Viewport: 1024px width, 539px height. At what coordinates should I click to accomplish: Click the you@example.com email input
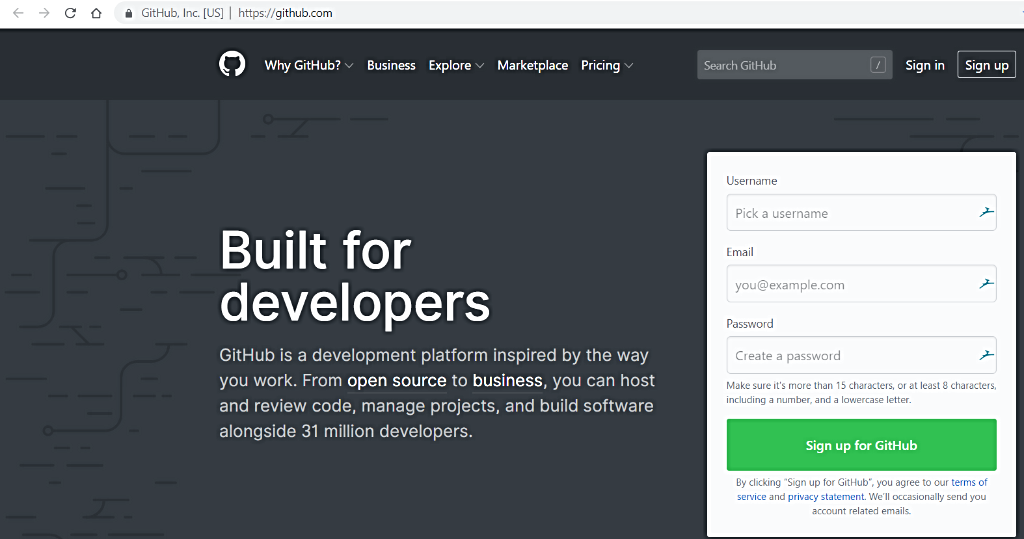pos(861,284)
